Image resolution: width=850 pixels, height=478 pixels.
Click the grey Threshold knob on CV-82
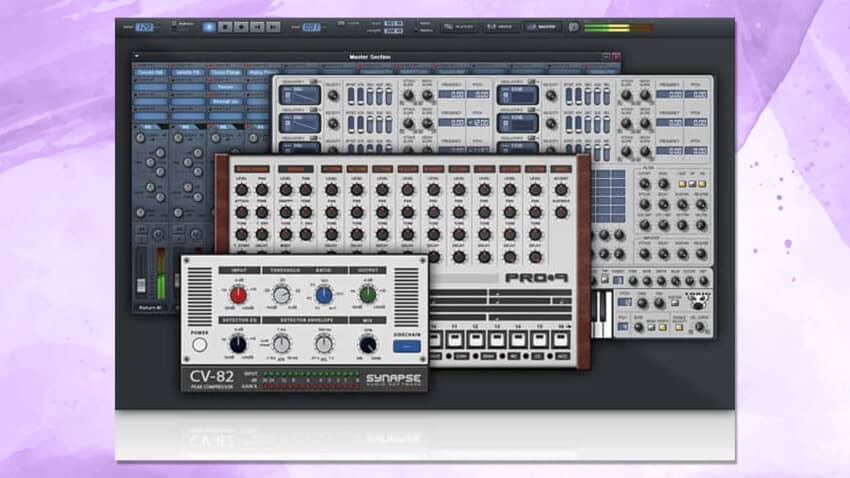281,295
